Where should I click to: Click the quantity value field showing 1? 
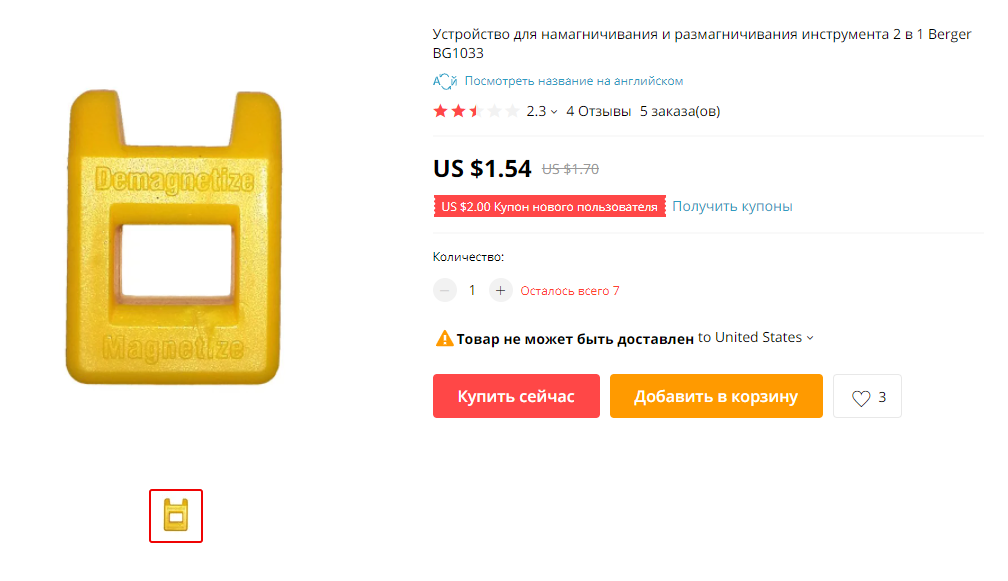[472, 290]
